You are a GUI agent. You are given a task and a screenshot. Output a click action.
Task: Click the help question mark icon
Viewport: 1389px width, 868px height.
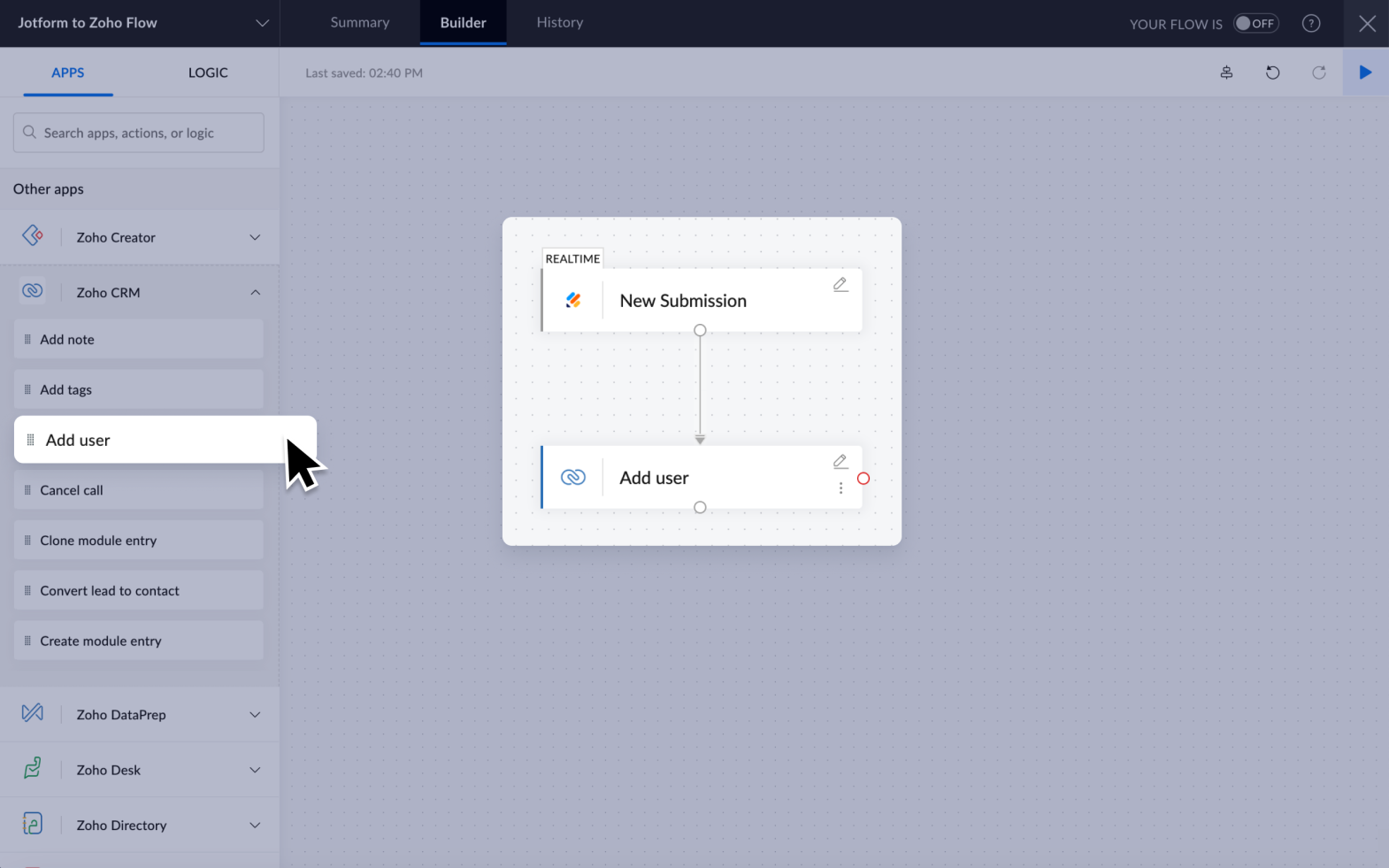tap(1311, 24)
